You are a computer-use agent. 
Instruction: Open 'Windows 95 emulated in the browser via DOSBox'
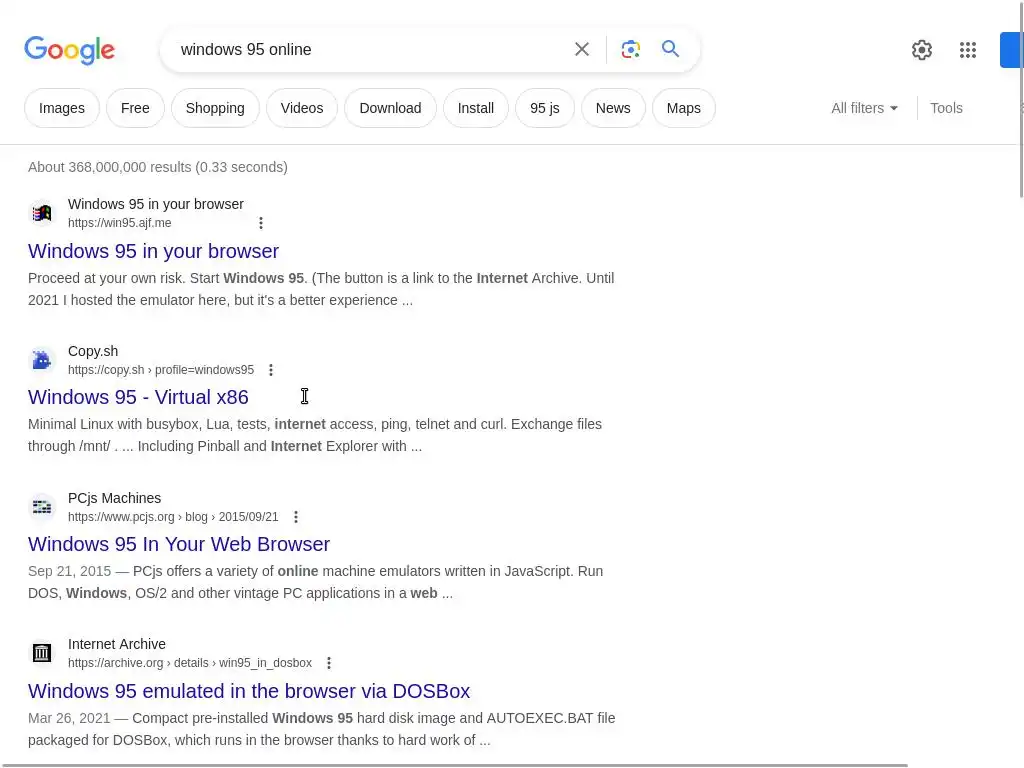[x=249, y=691]
